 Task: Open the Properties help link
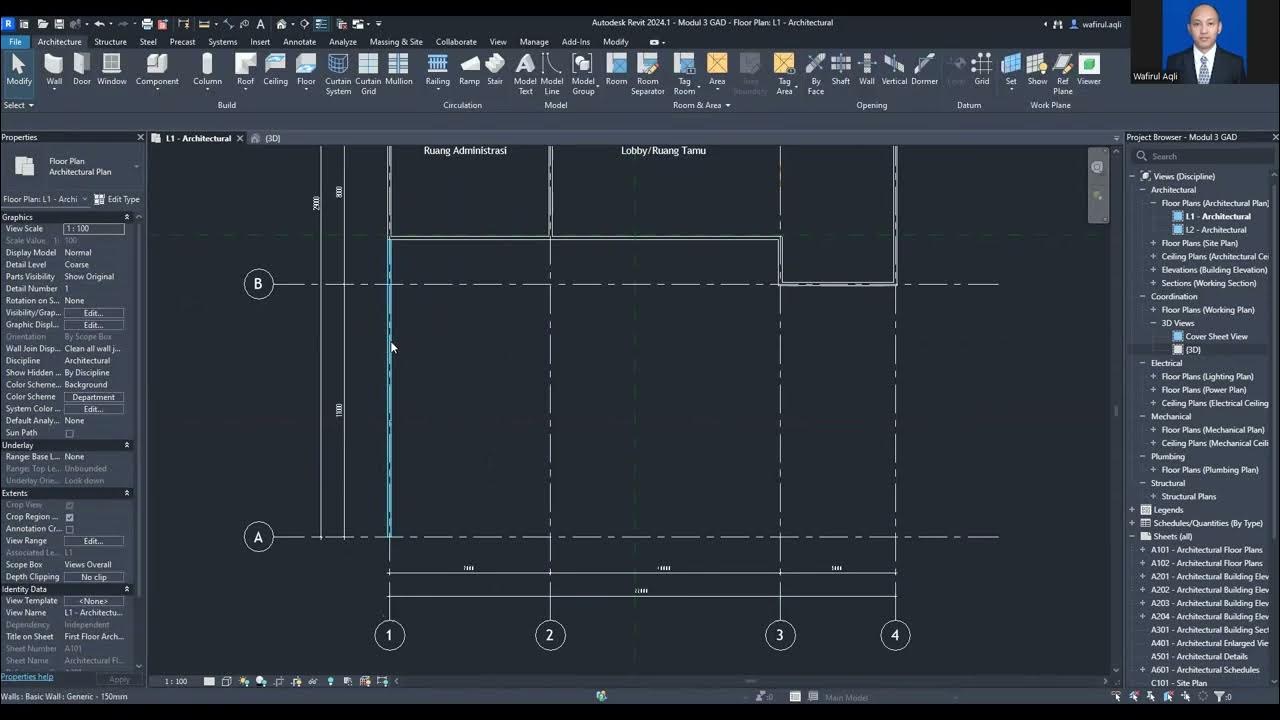coord(26,678)
